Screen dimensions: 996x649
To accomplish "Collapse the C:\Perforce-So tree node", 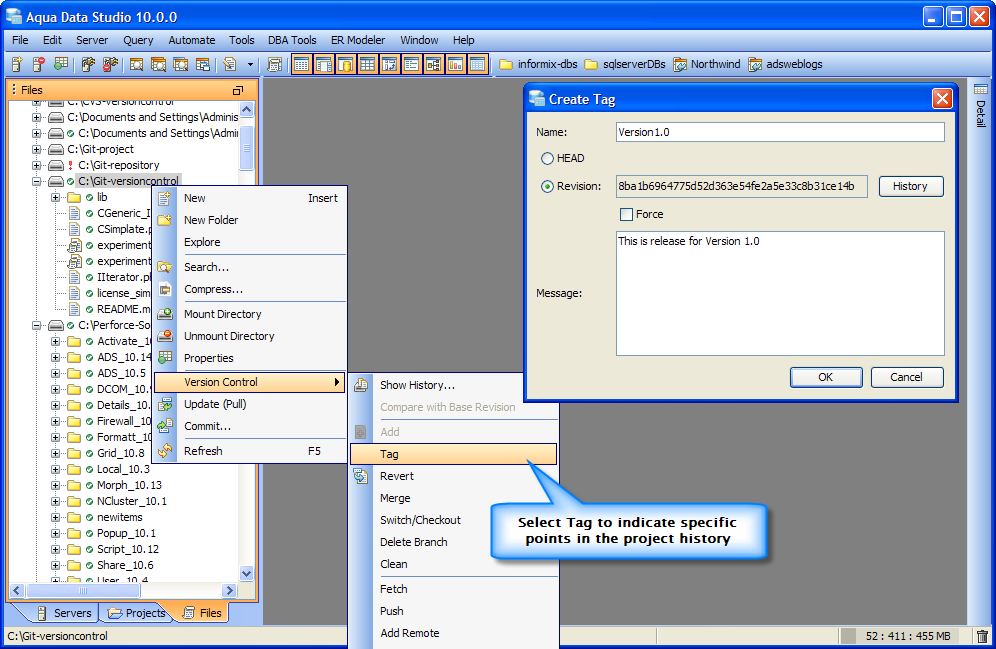I will pos(37,325).
